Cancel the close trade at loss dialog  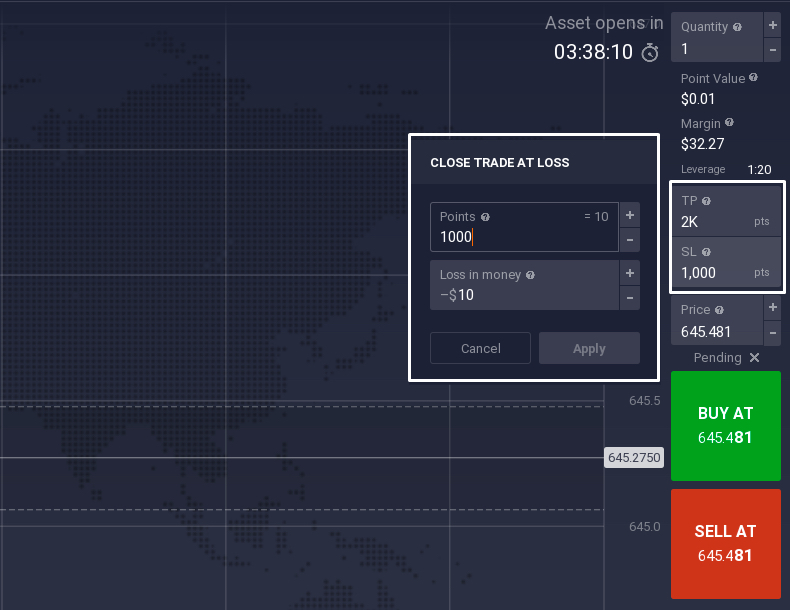[x=480, y=348]
